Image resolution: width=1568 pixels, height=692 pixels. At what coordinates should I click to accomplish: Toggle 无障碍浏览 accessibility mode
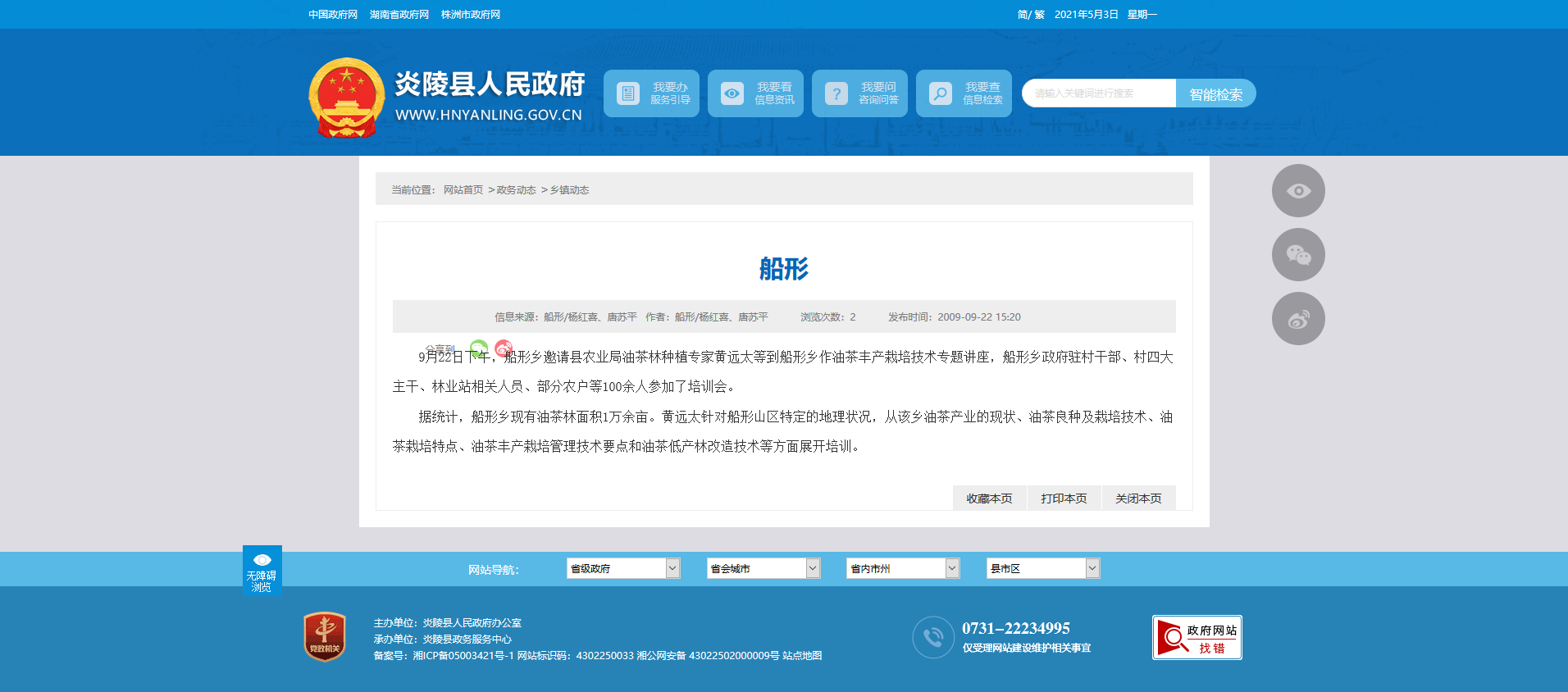262,571
